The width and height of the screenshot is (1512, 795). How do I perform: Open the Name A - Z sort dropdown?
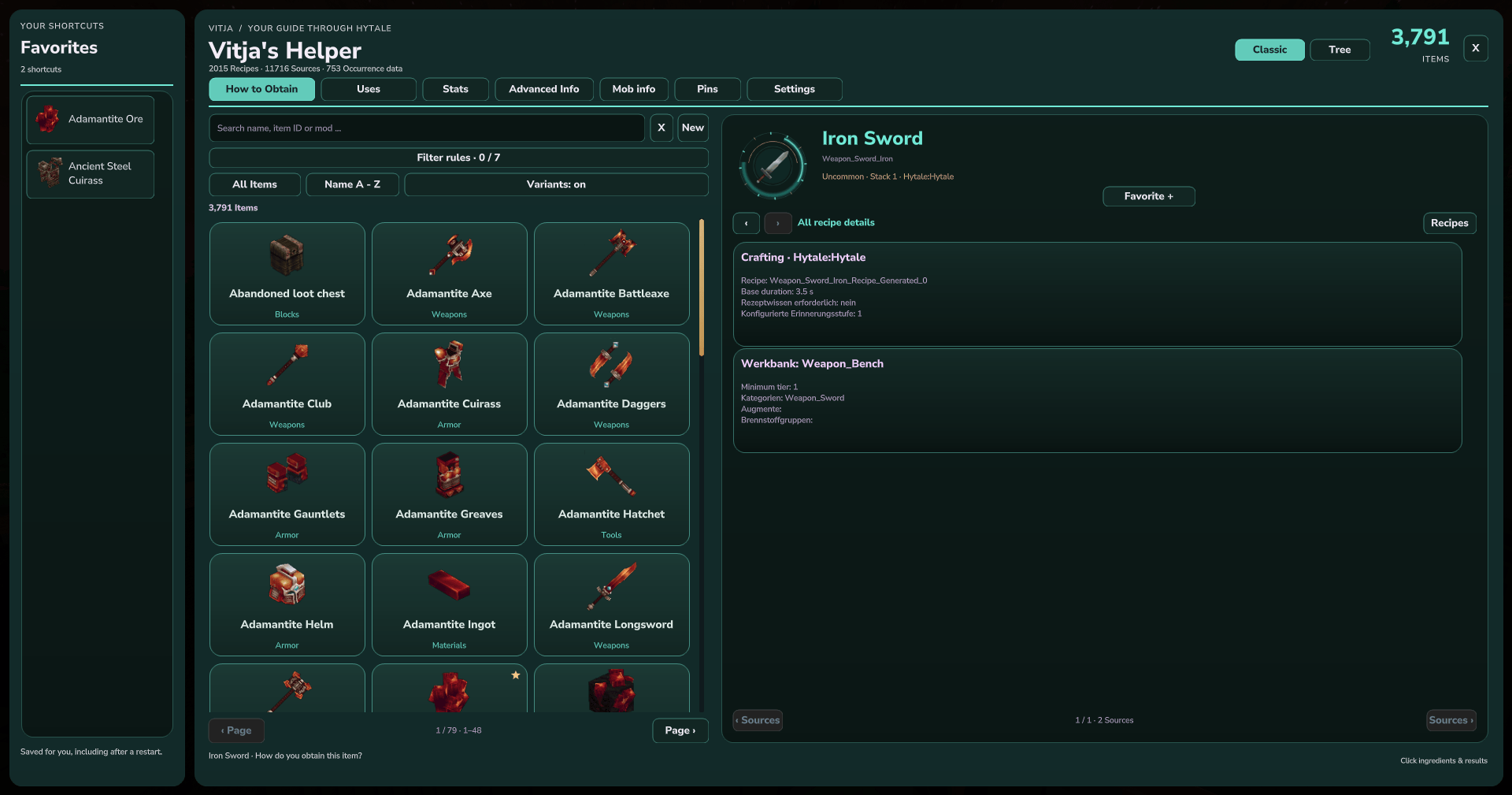click(x=352, y=184)
